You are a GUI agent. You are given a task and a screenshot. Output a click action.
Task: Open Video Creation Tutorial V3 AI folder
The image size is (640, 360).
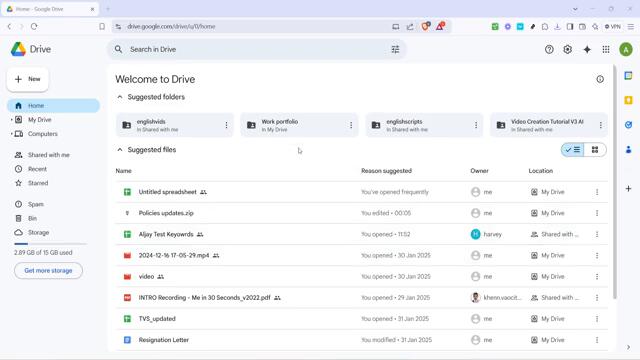(549, 125)
